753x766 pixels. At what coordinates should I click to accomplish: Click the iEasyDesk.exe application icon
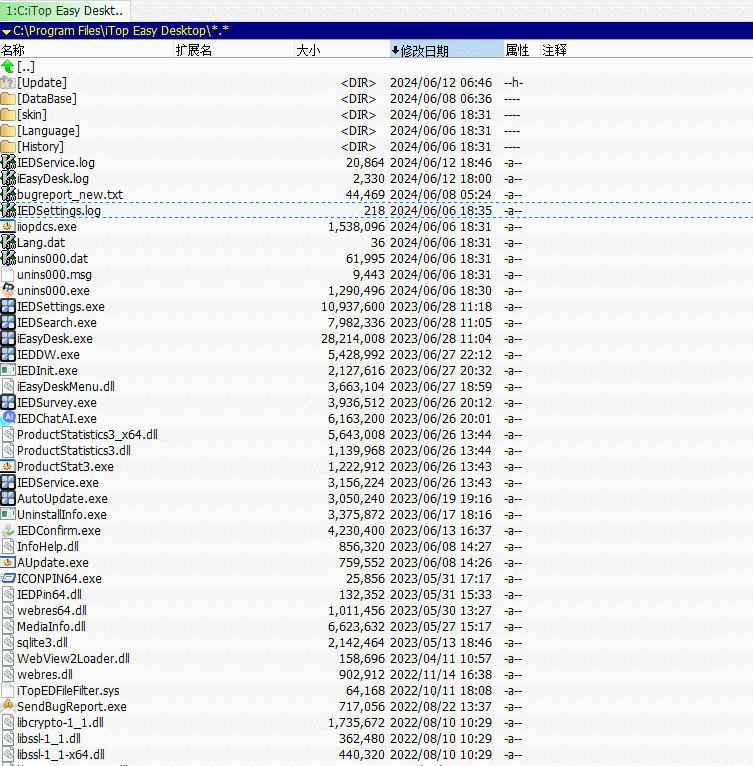tap(8, 339)
